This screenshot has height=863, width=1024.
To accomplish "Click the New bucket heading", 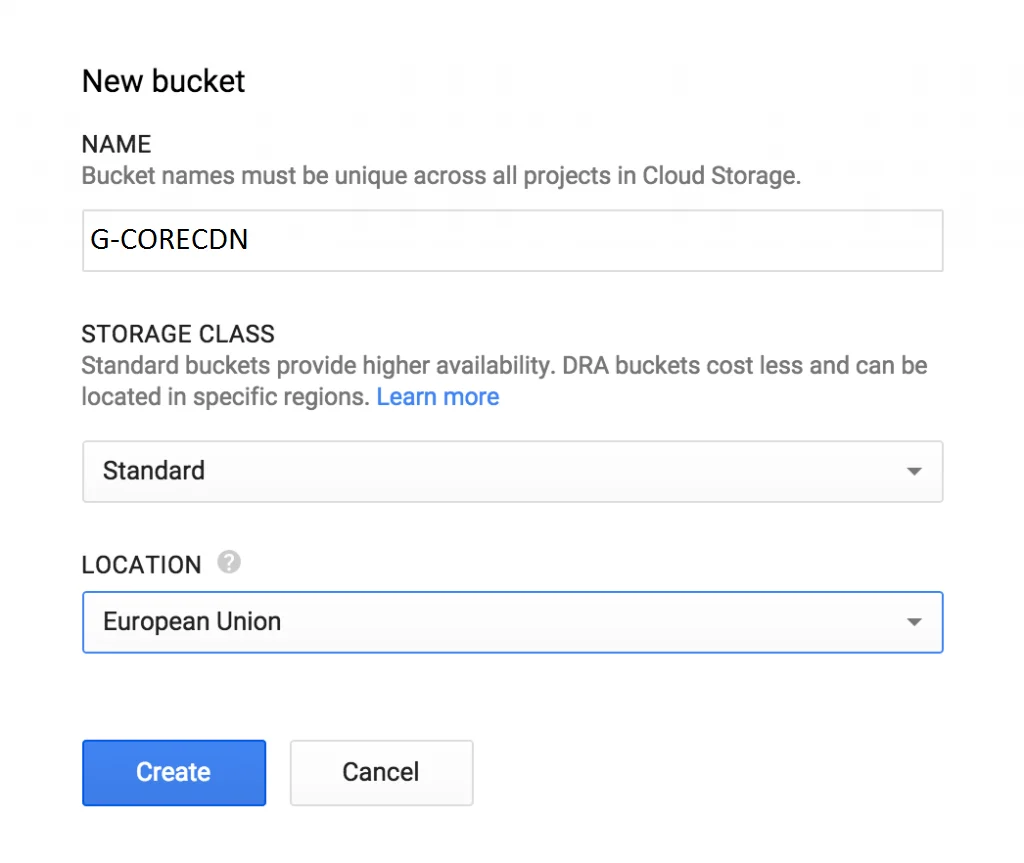I will [x=163, y=82].
